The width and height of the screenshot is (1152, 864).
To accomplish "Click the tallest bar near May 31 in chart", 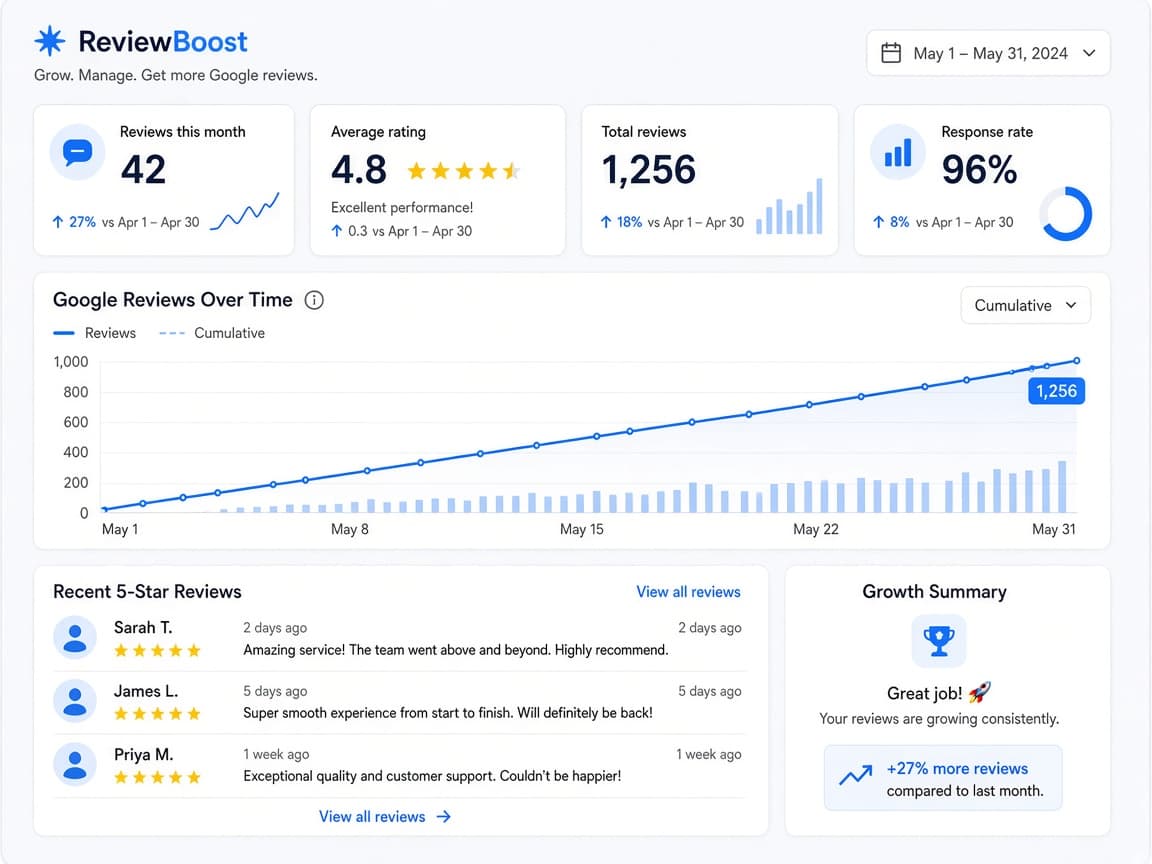I will 1062,486.
